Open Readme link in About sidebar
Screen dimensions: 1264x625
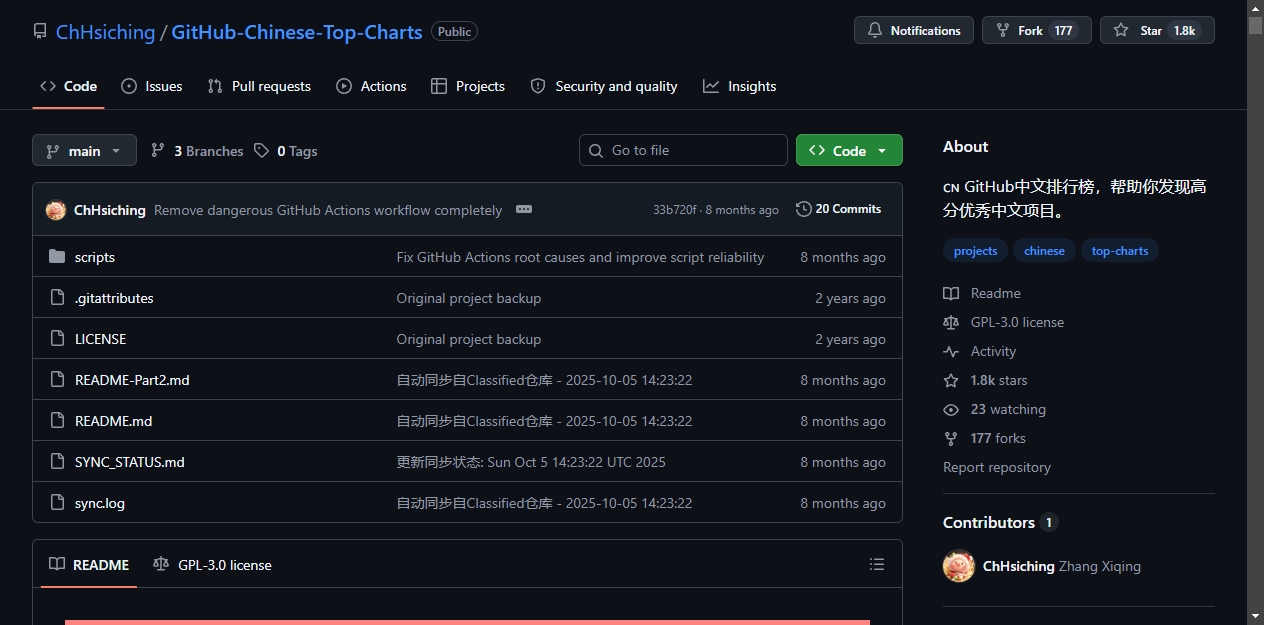pyautogui.click(x=982, y=293)
